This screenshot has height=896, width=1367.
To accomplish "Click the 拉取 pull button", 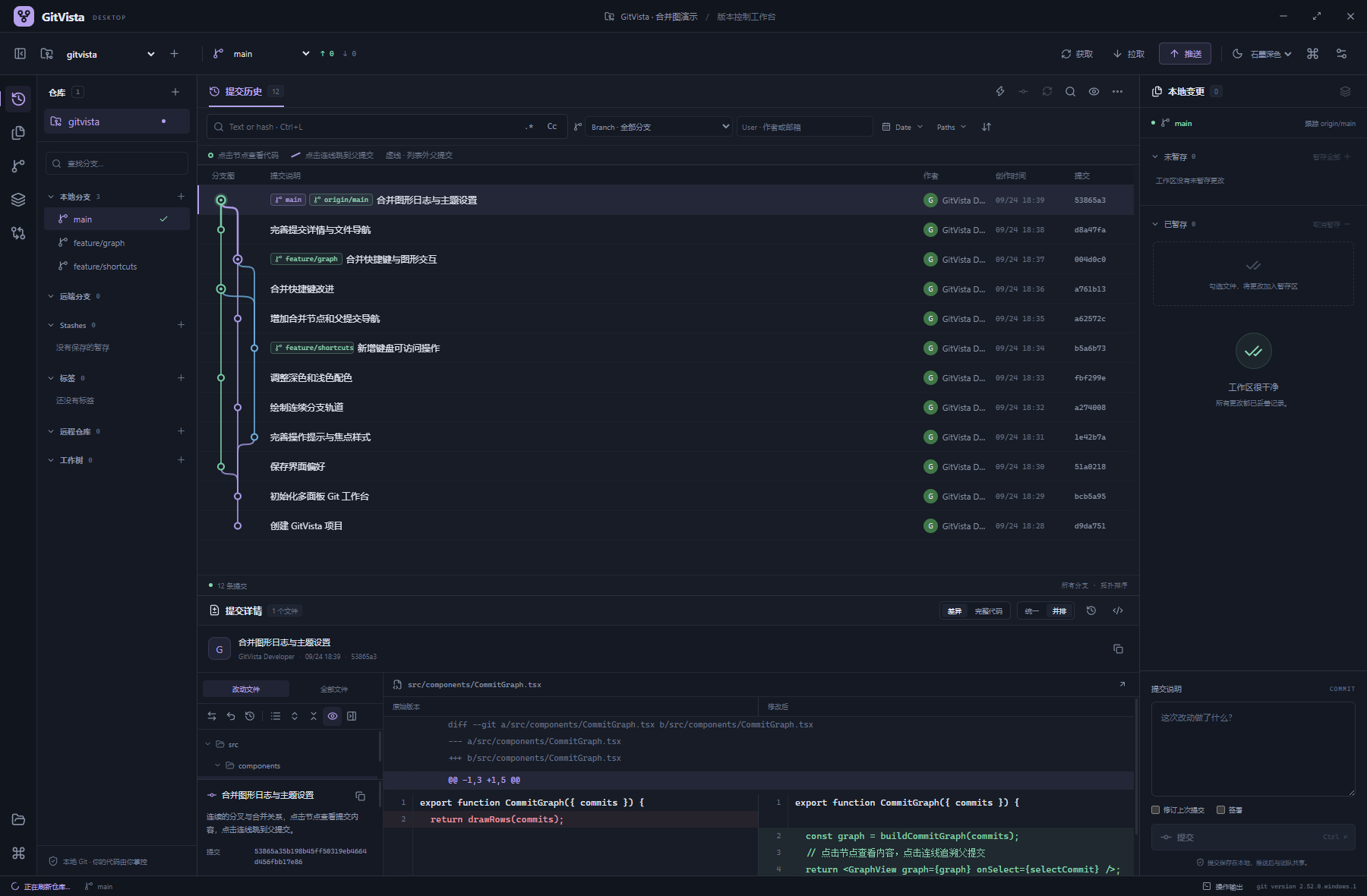I will (x=1129, y=54).
